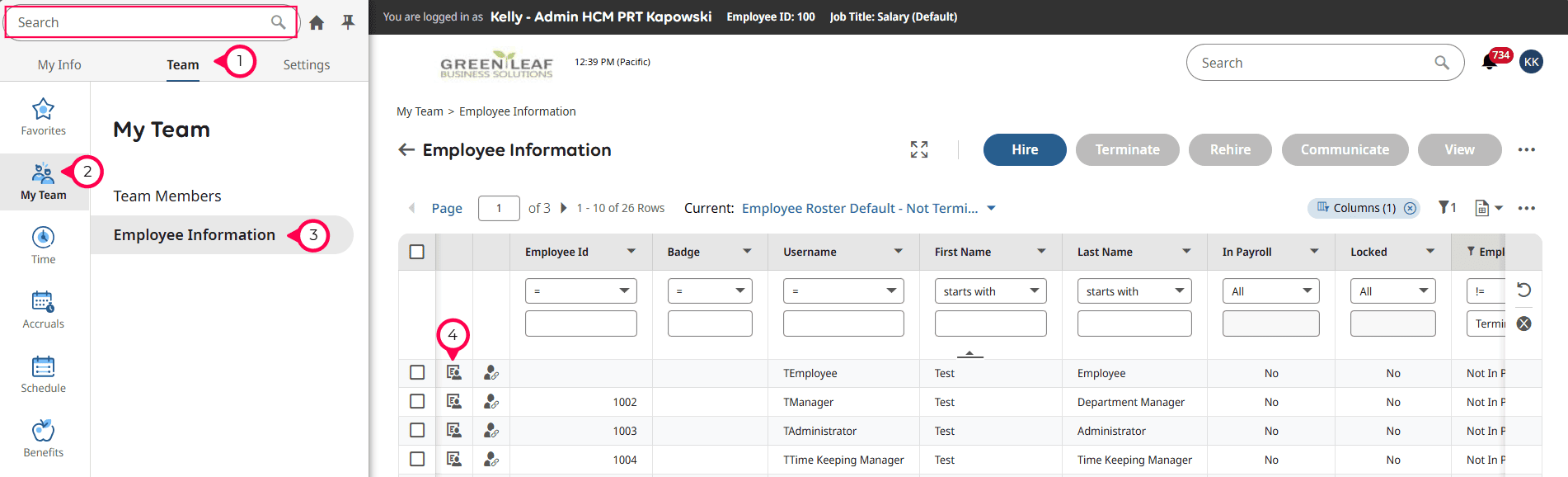This screenshot has height=477, width=1568.
Task: Open the Favorites star icon in the sidebar
Action: (x=43, y=110)
